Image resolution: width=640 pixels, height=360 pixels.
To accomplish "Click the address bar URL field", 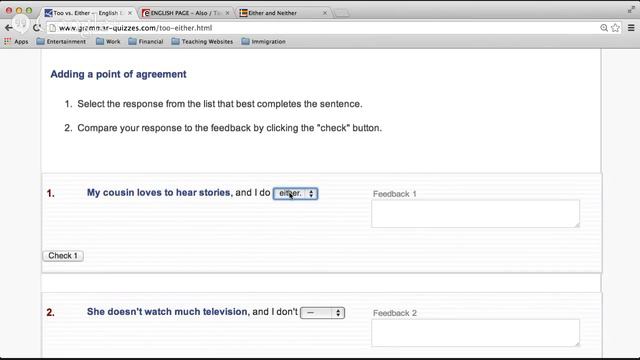I will click(x=322, y=28).
